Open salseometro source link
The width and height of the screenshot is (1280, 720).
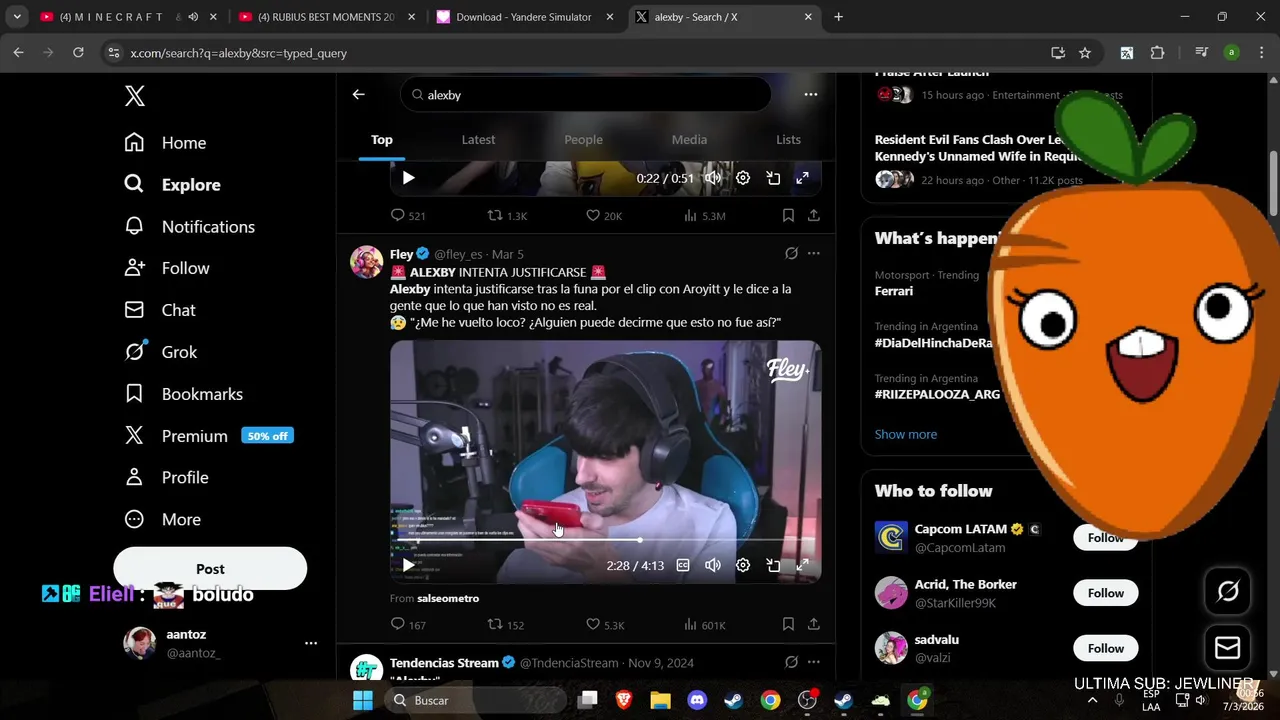point(448,598)
